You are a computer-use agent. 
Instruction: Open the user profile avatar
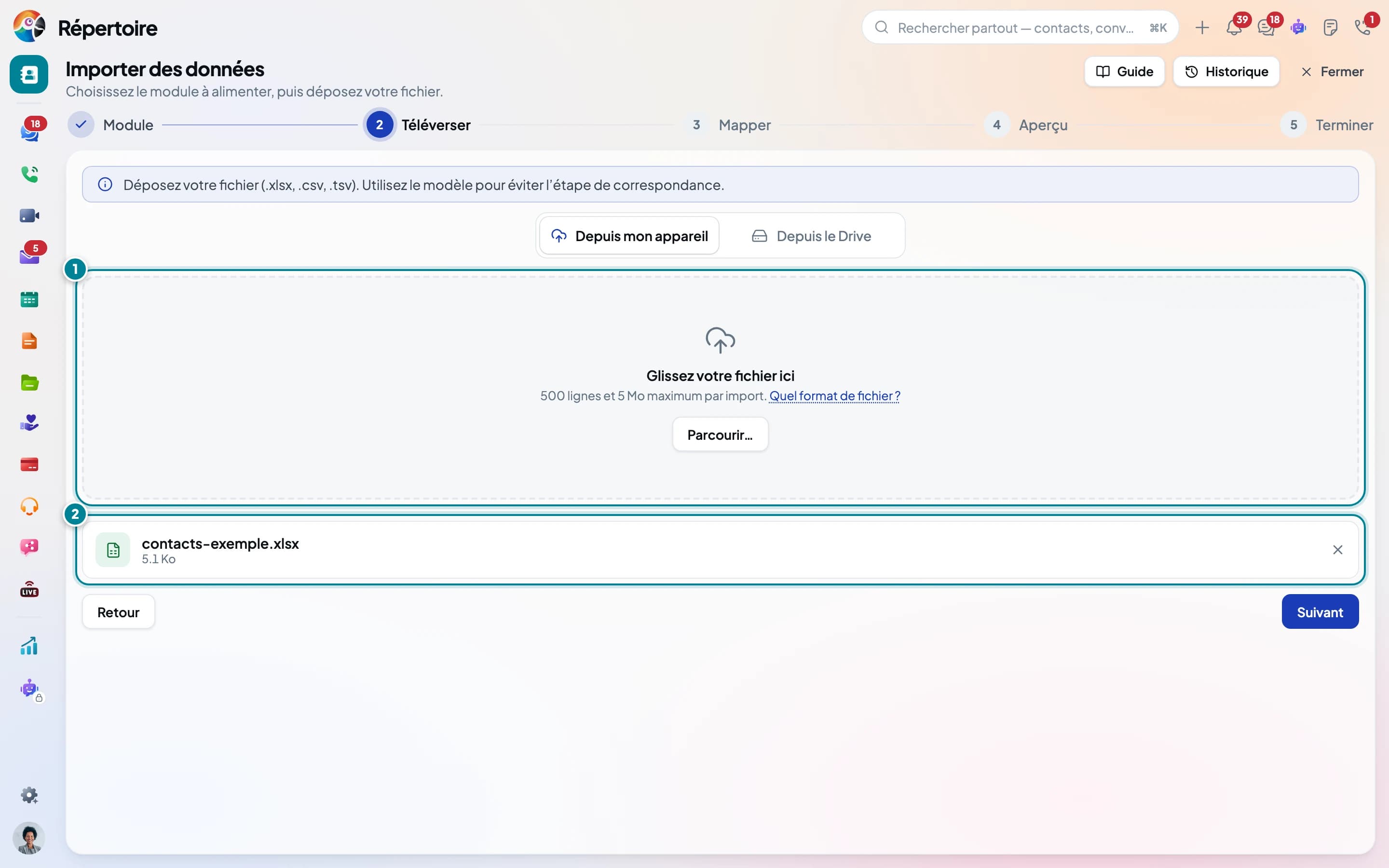(x=29, y=838)
